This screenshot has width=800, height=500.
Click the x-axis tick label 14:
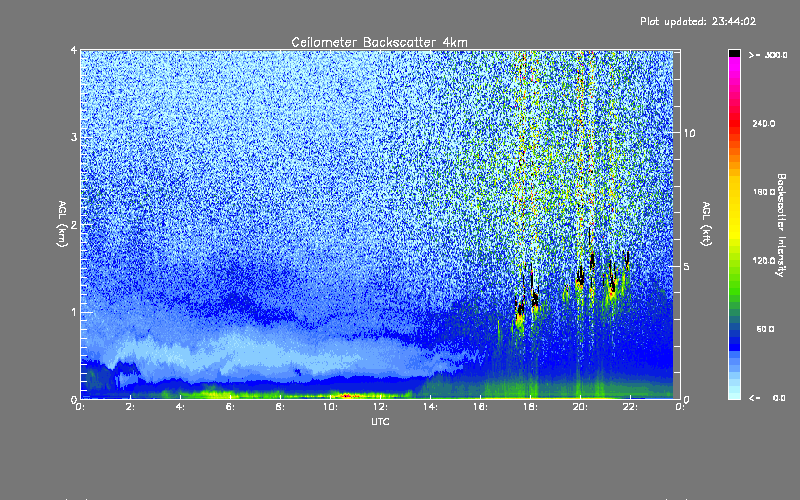pyautogui.click(x=430, y=407)
